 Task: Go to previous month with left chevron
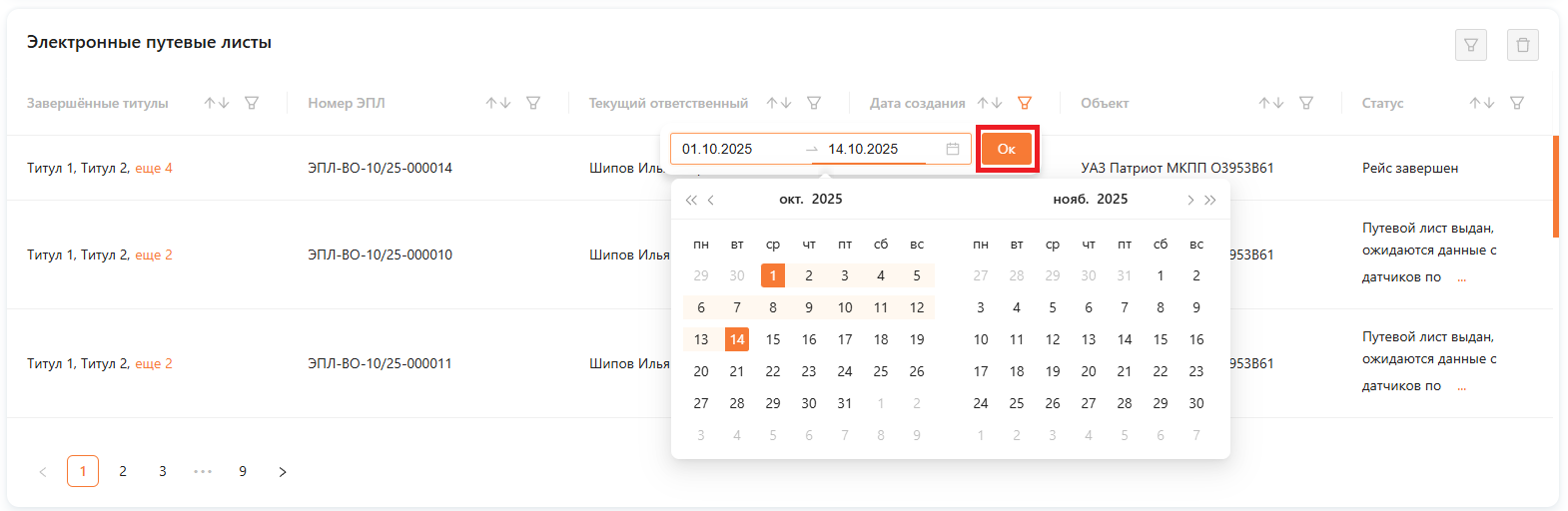tap(711, 200)
